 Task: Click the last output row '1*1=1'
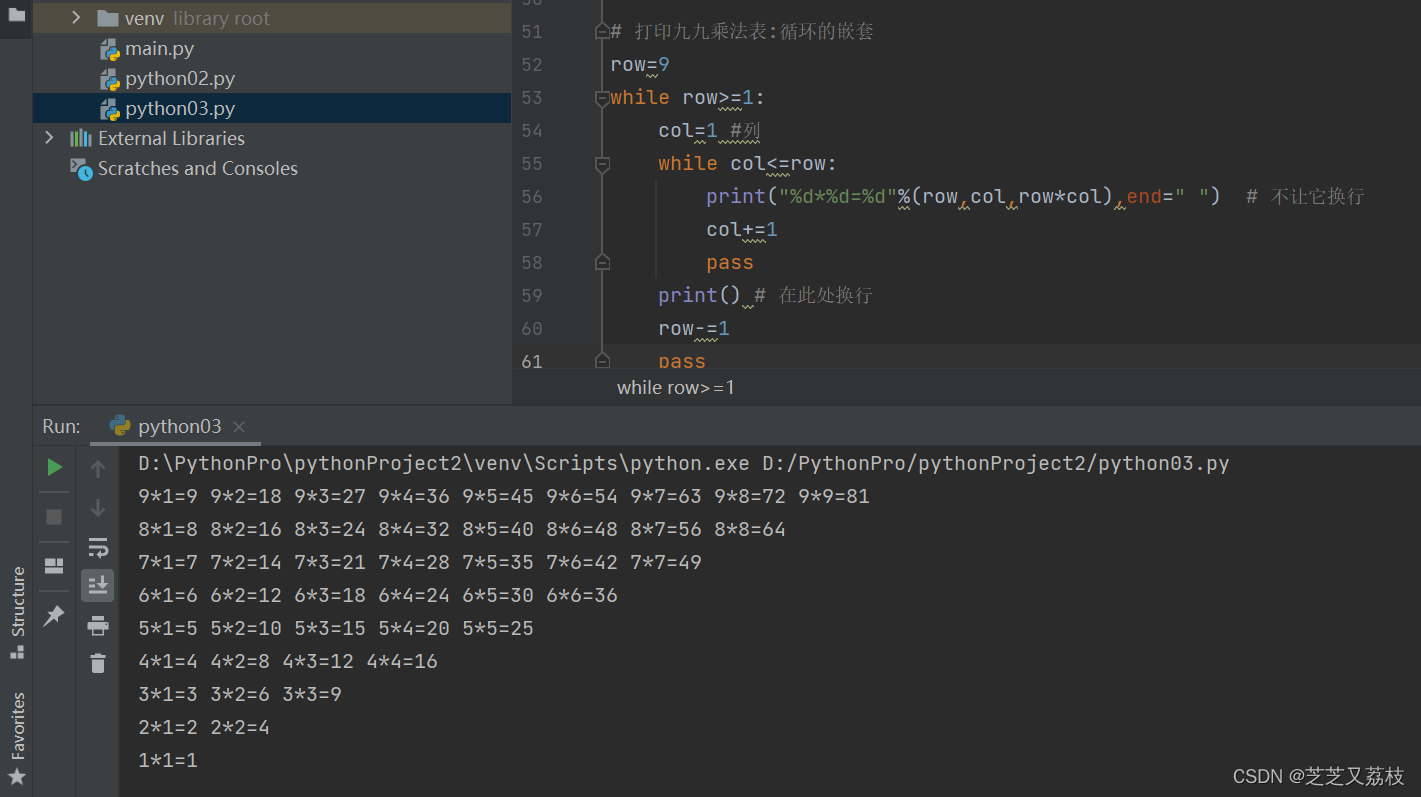(168, 760)
